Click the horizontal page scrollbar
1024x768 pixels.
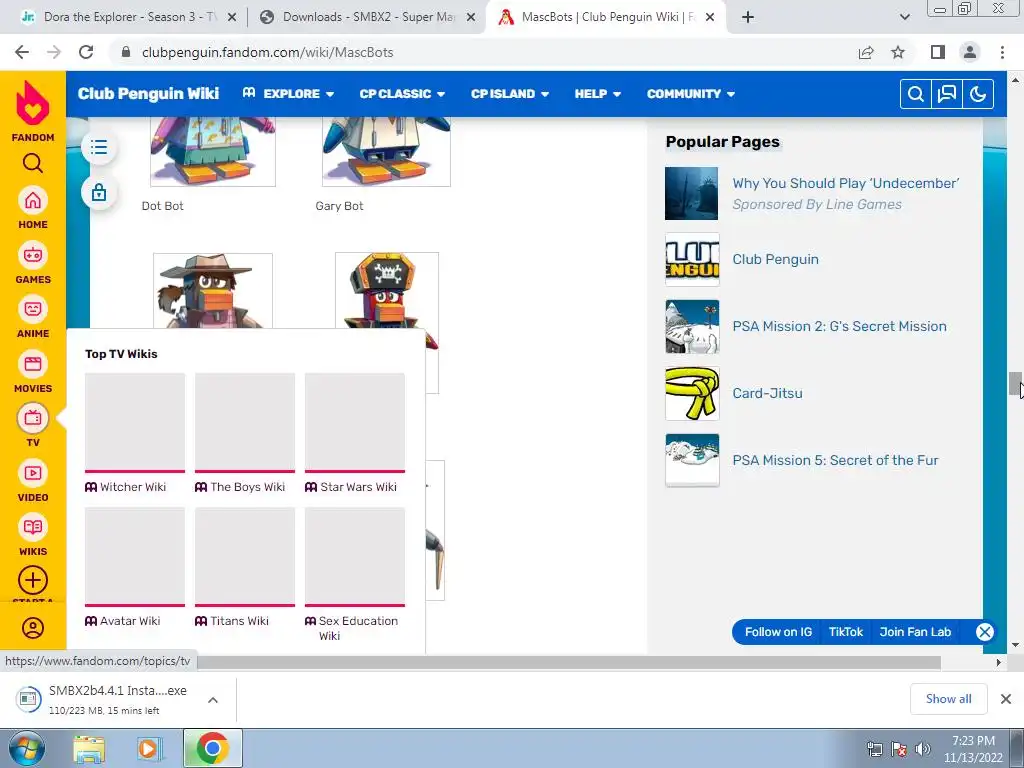tap(568, 662)
